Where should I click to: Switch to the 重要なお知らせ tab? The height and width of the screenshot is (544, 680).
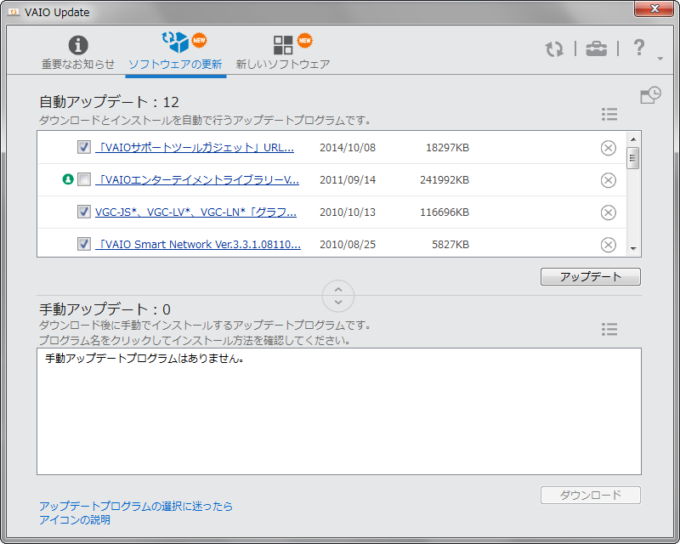click(x=78, y=53)
